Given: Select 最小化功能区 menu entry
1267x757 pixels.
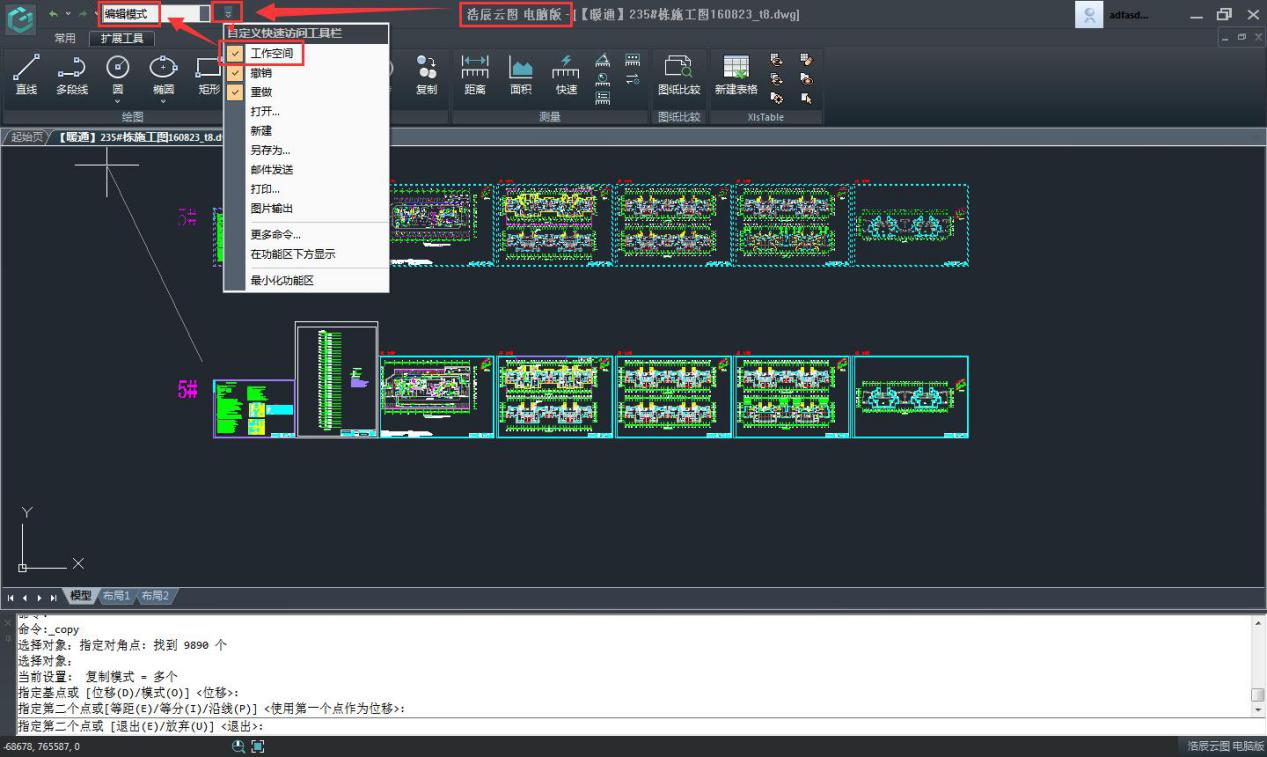Looking at the screenshot, I should pos(306,281).
